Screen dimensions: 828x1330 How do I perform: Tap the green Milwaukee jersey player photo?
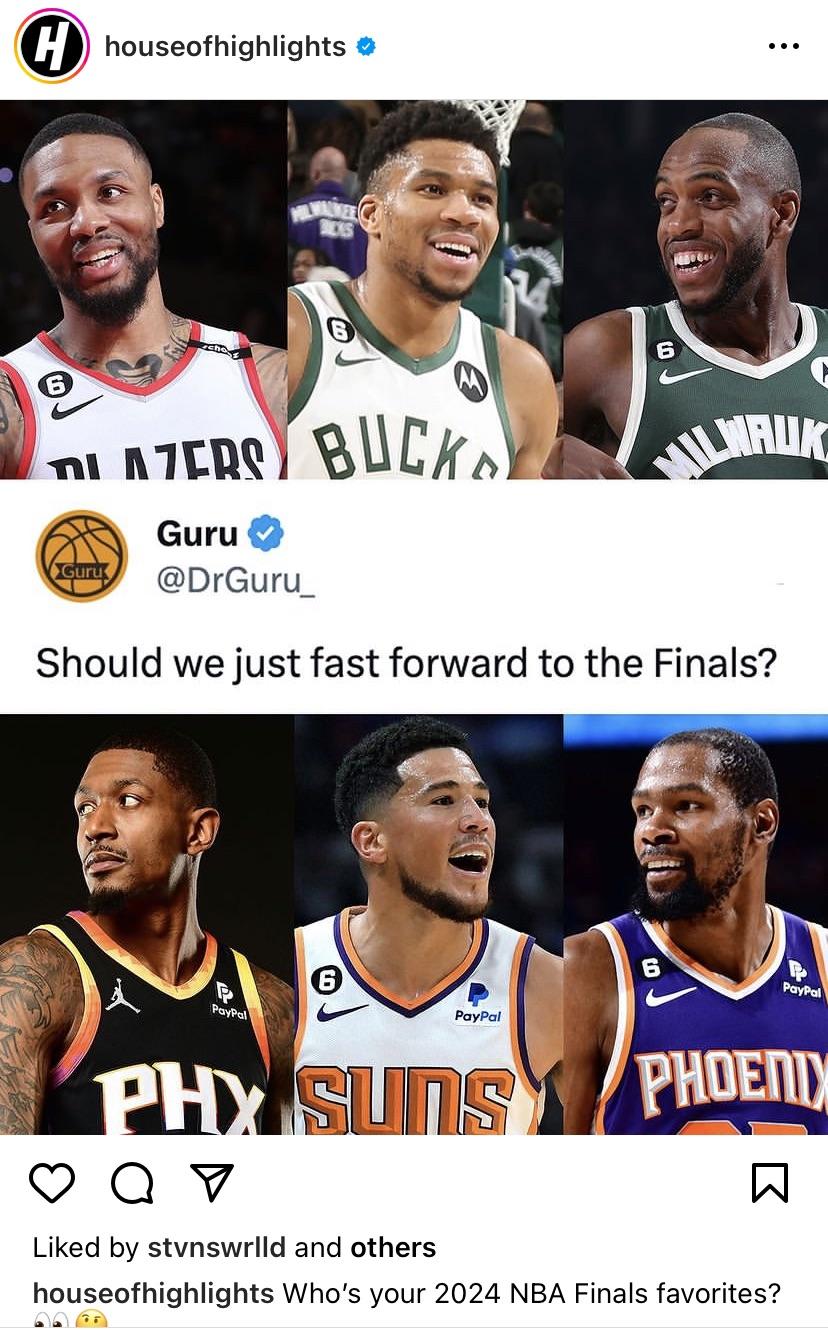[x=696, y=290]
